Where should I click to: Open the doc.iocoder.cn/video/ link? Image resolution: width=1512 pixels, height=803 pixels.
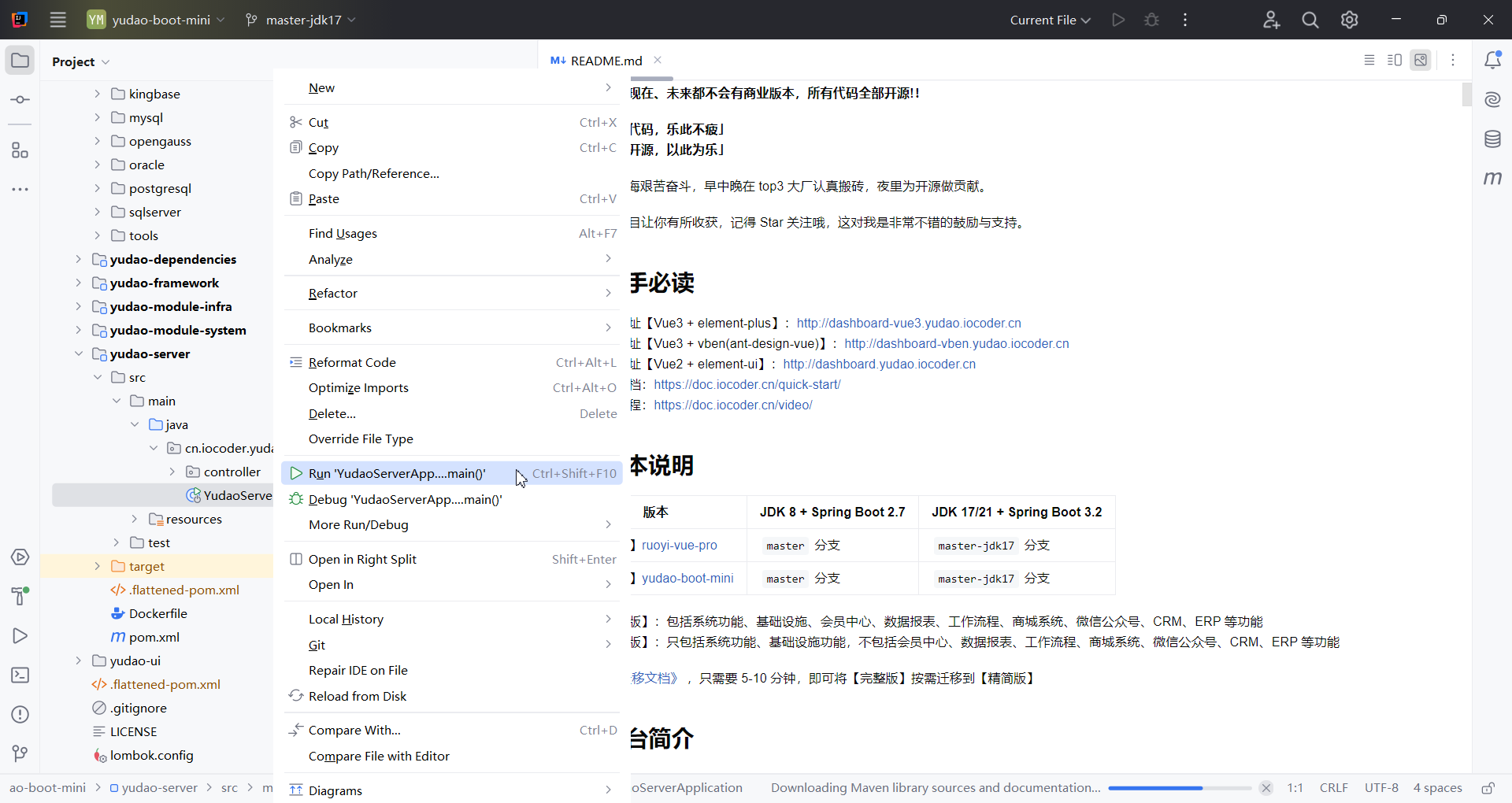point(733,405)
